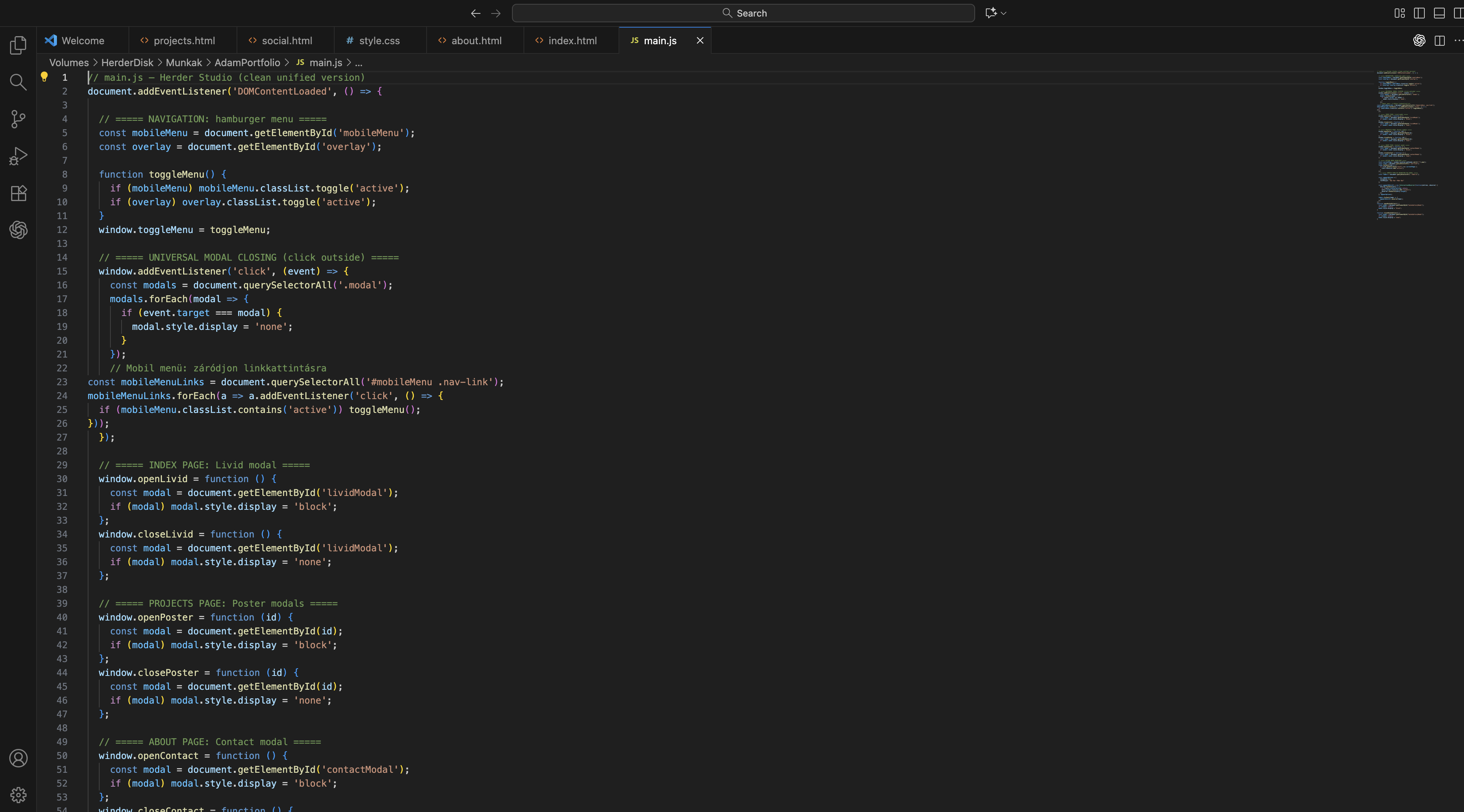Open the Manage settings gear
This screenshot has width=1464, height=812.
click(x=18, y=795)
